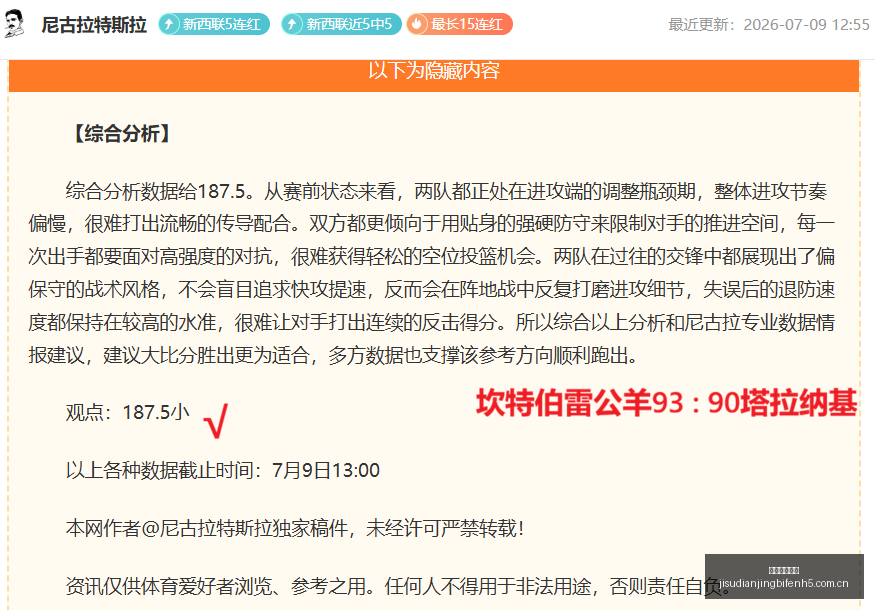875x610 pixels.
Task: Click the flame icon in 最长15连红 badge
Action: [x=417, y=24]
